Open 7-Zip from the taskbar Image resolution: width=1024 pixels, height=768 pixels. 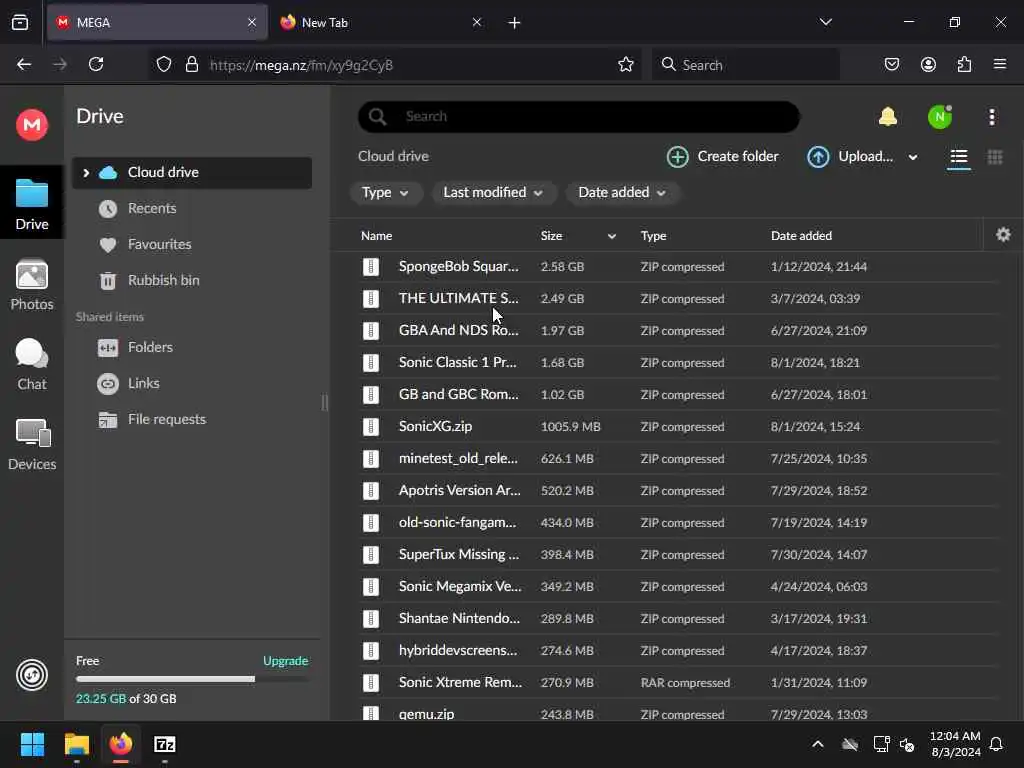point(165,744)
